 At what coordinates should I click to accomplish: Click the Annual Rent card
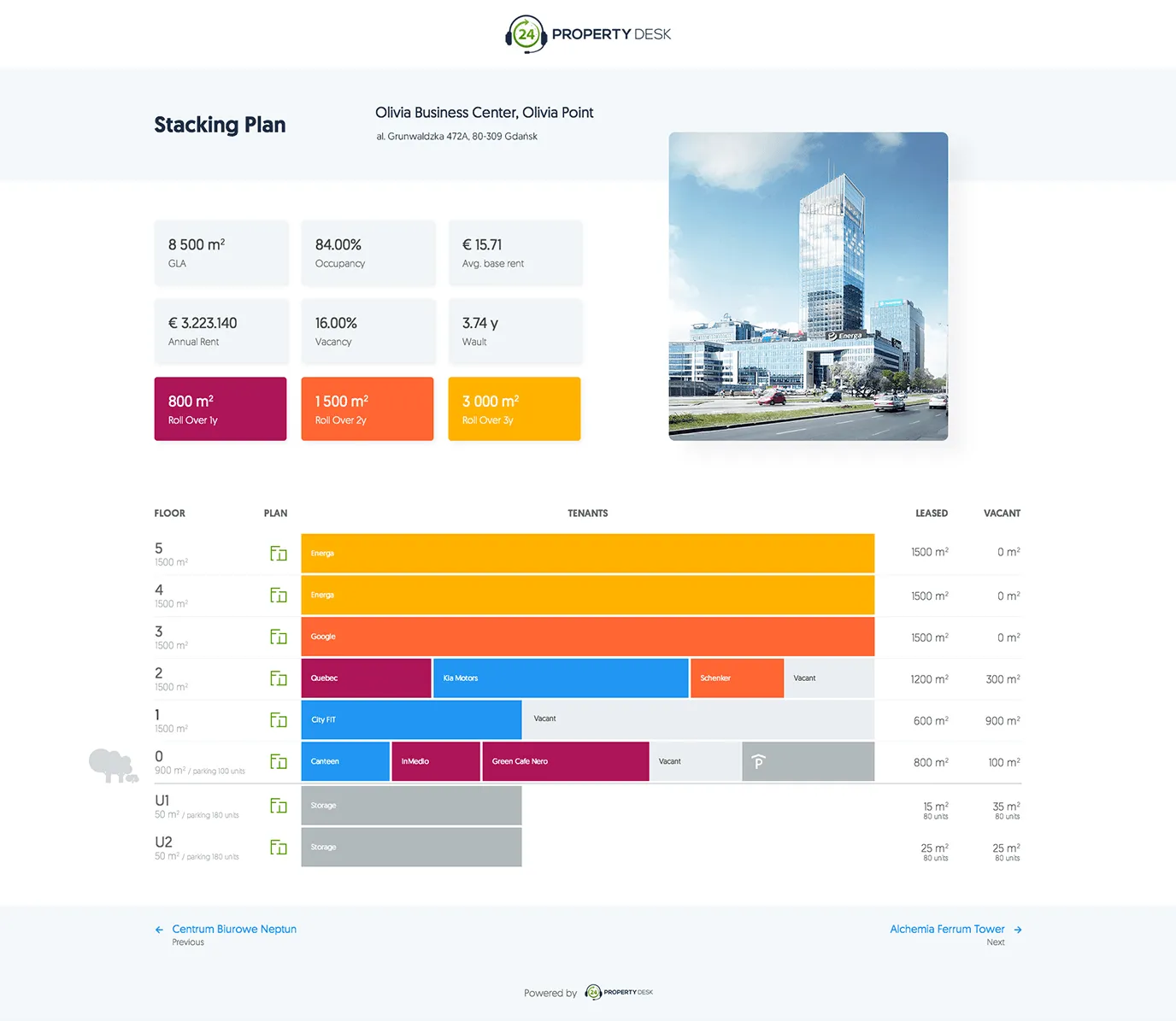click(x=221, y=331)
